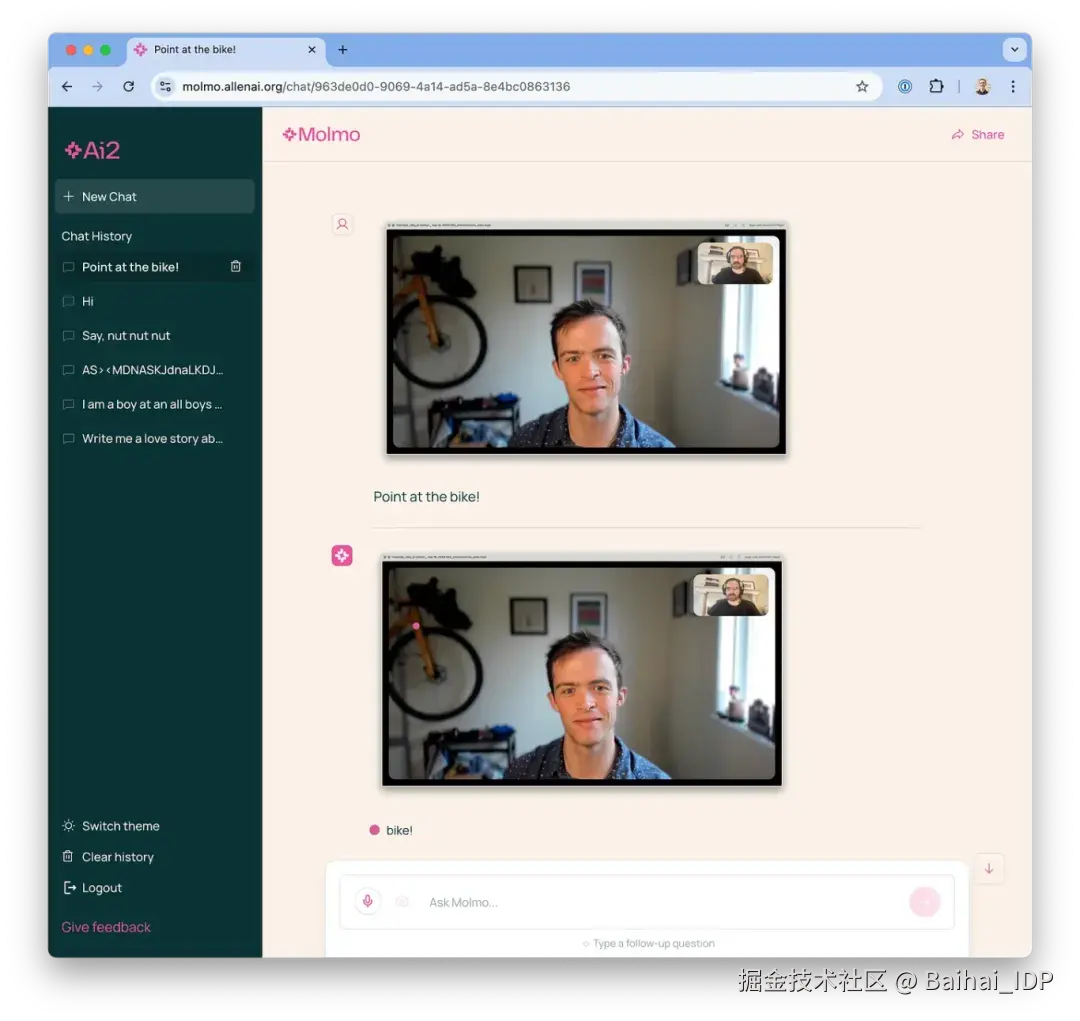The height and width of the screenshot is (1021, 1080).
Task: Open the user's uploaded video call image
Action: pyautogui.click(x=586, y=338)
